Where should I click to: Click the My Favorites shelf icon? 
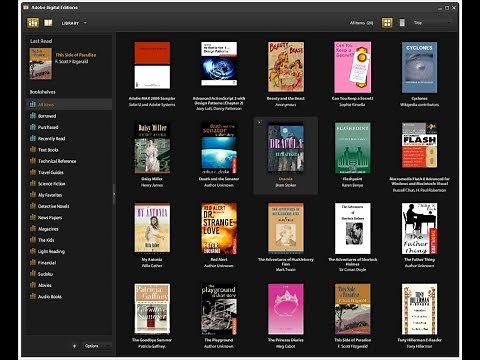(x=33, y=195)
